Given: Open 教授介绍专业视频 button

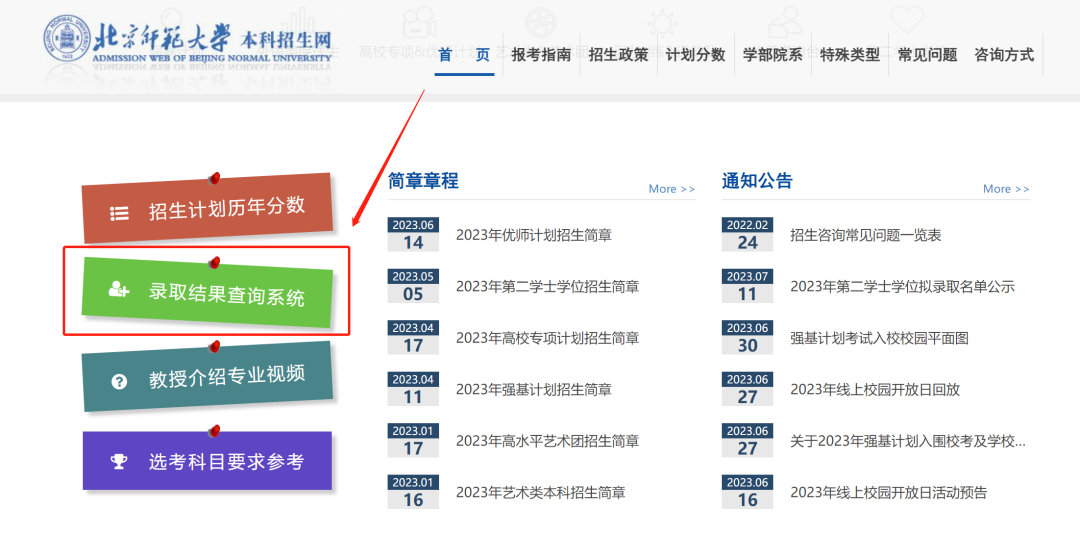Looking at the screenshot, I should tap(207, 377).
